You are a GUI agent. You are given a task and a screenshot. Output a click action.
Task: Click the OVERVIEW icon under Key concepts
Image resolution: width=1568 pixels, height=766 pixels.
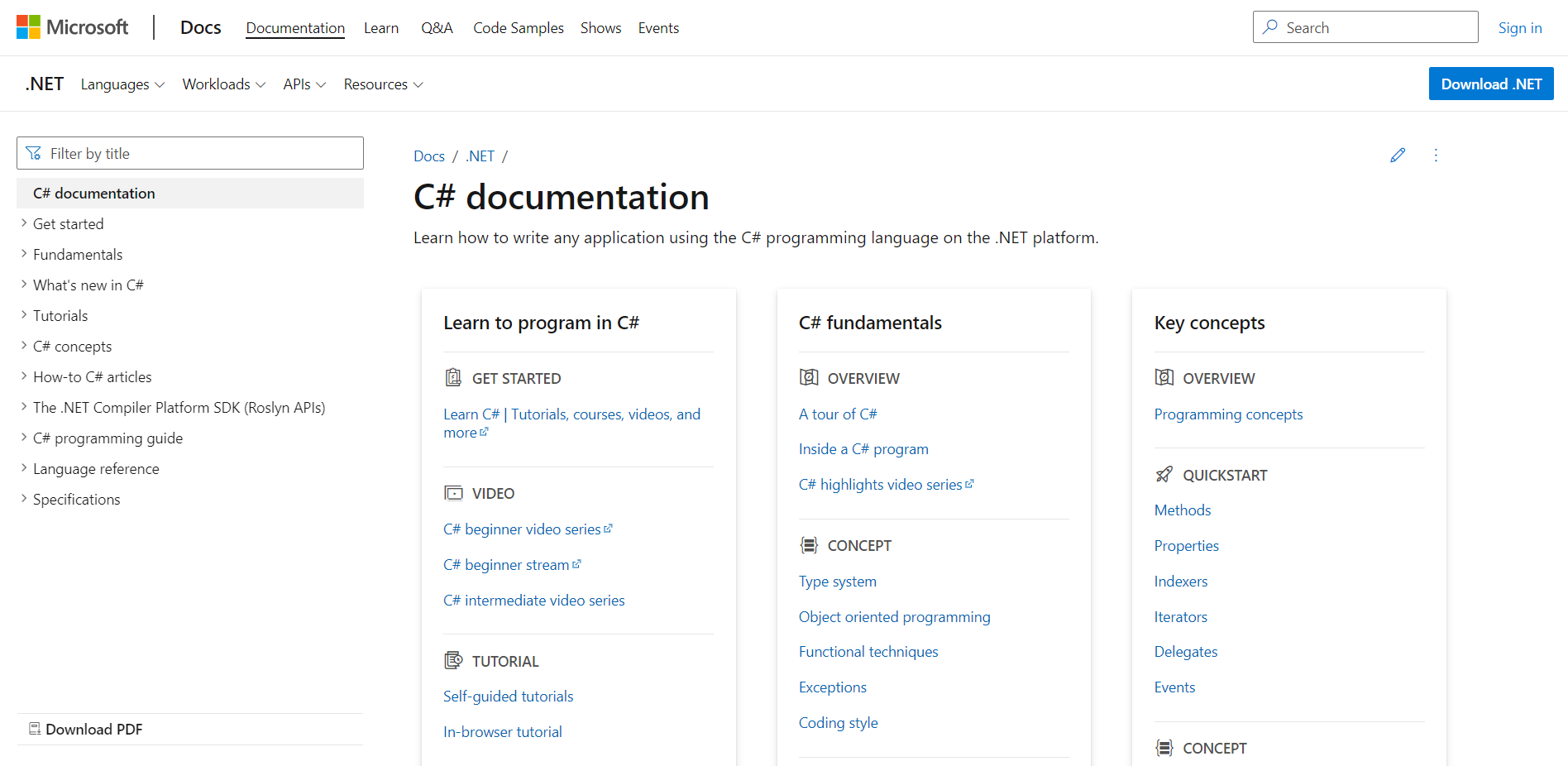1164,378
